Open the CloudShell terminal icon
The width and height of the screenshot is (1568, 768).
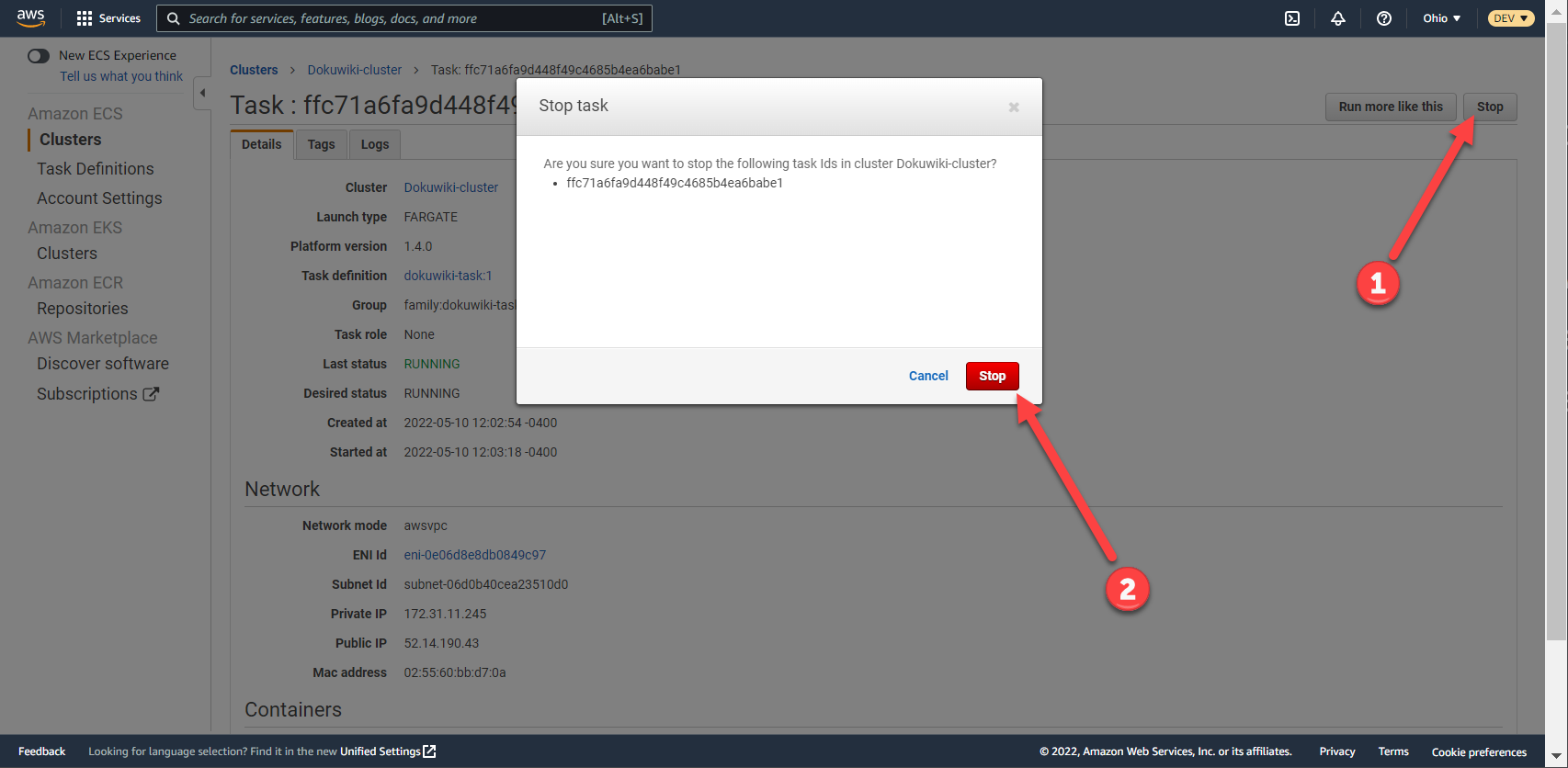pos(1292,18)
